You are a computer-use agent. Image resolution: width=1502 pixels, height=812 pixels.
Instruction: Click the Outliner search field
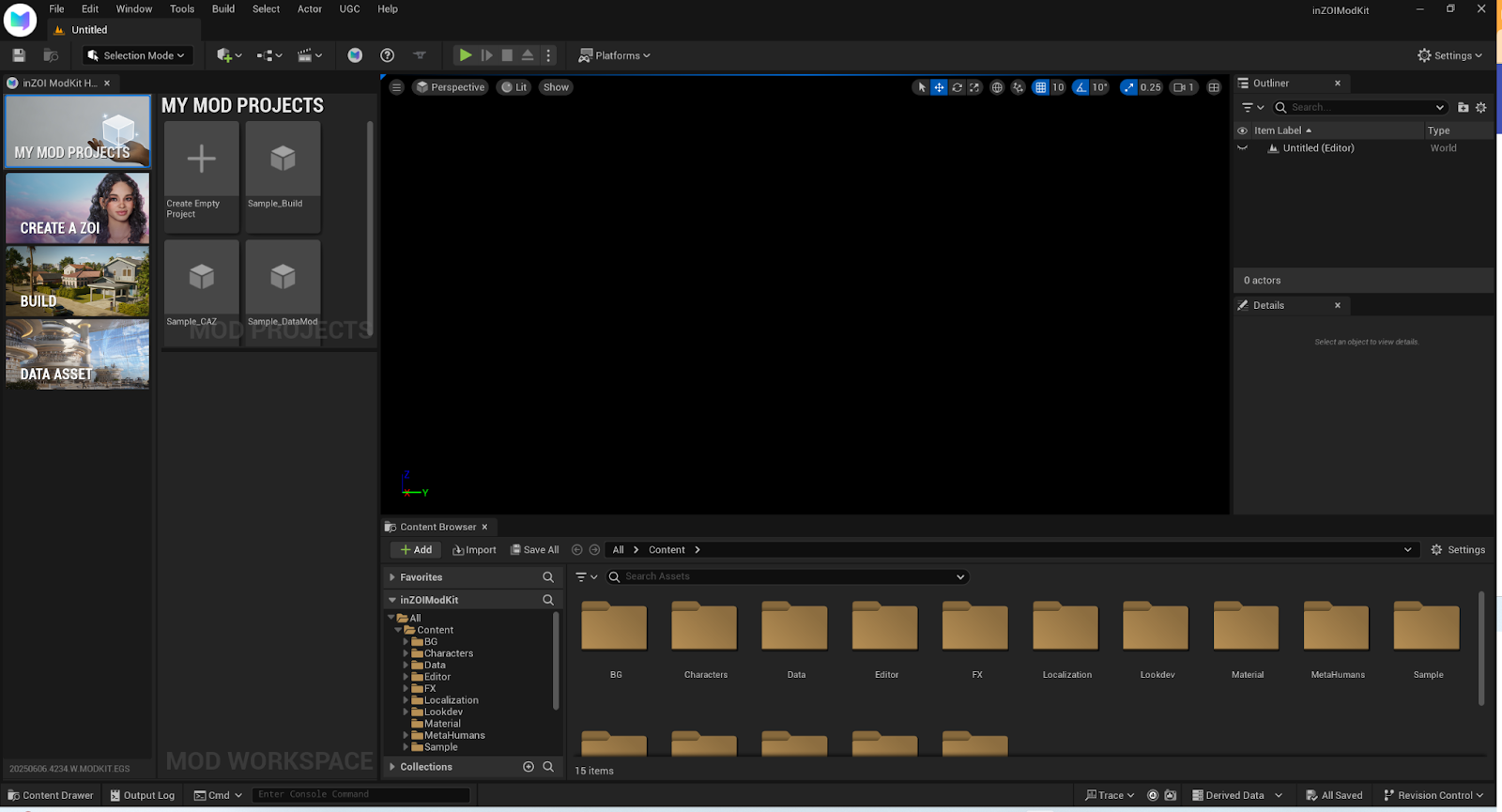point(1359,107)
